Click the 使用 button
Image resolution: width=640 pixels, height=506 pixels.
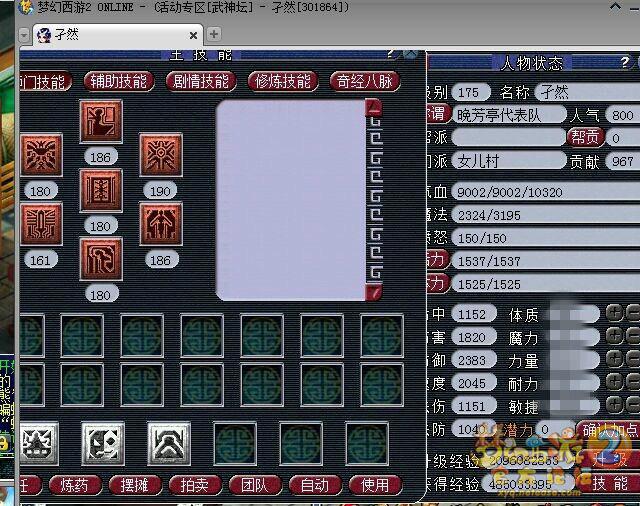coord(375,485)
